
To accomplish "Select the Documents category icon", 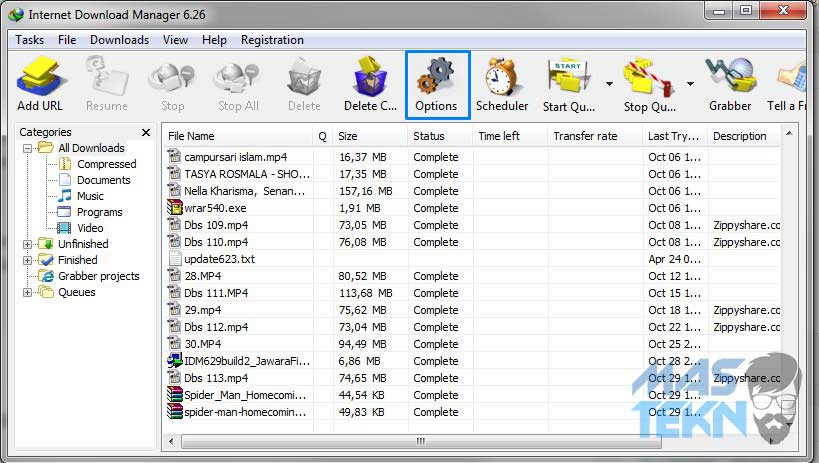I will [65, 180].
